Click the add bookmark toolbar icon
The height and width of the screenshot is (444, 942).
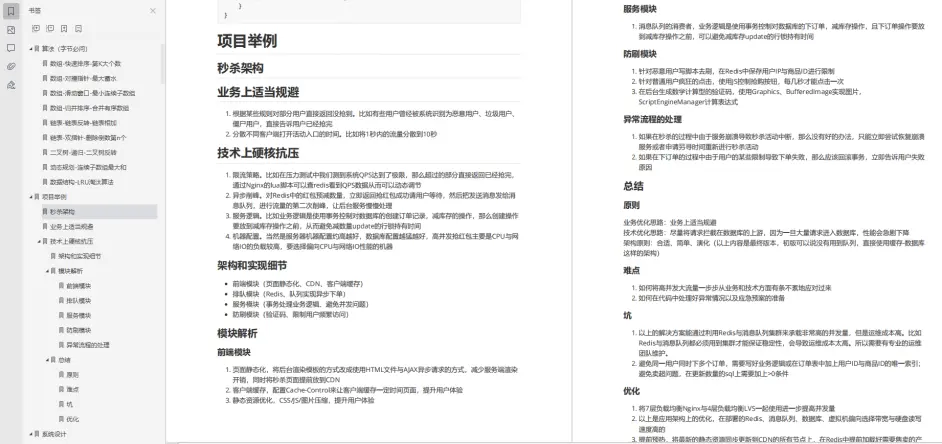tap(64, 28)
